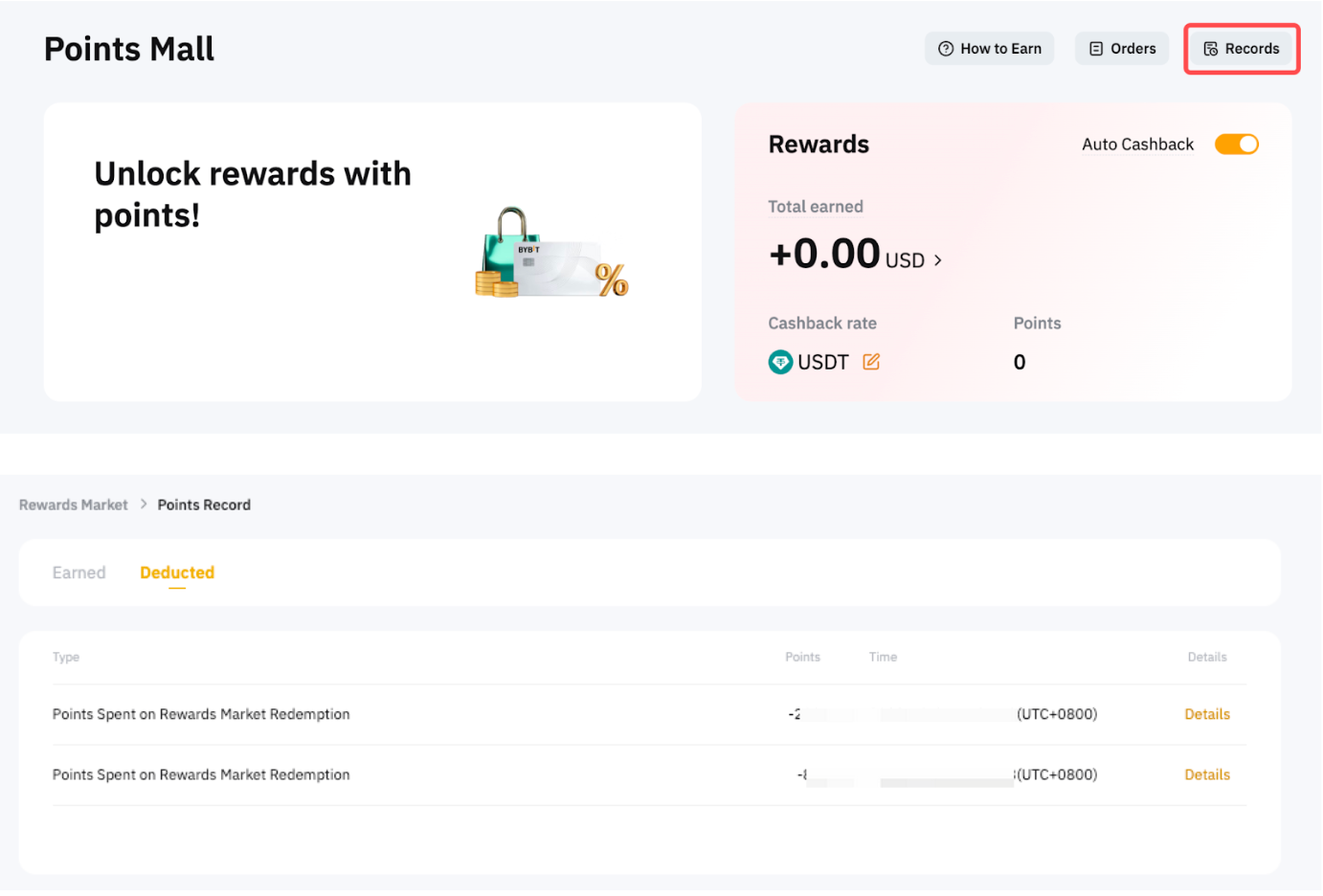The width and height of the screenshot is (1323, 896).
Task: Click the green USDT coin icon
Action: [781, 362]
